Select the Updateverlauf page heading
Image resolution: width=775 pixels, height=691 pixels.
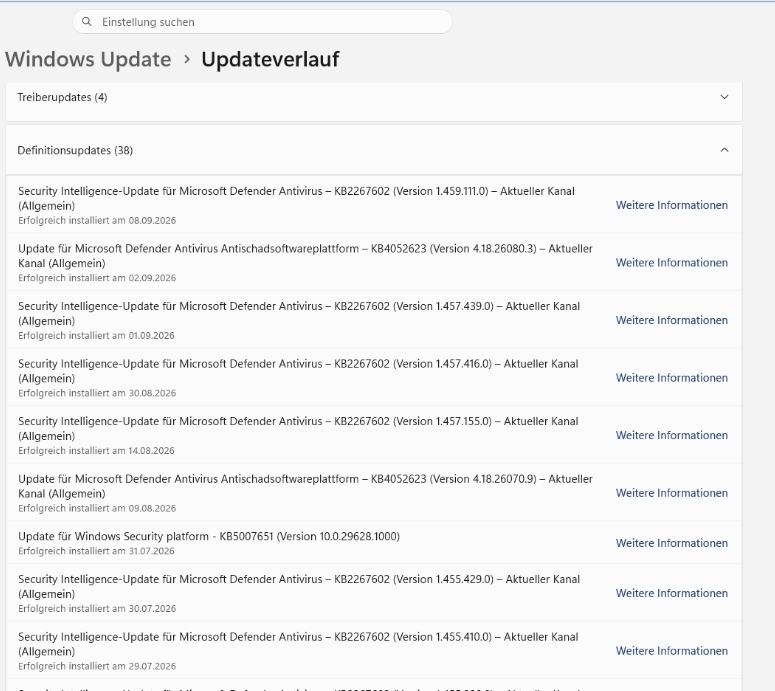270,59
